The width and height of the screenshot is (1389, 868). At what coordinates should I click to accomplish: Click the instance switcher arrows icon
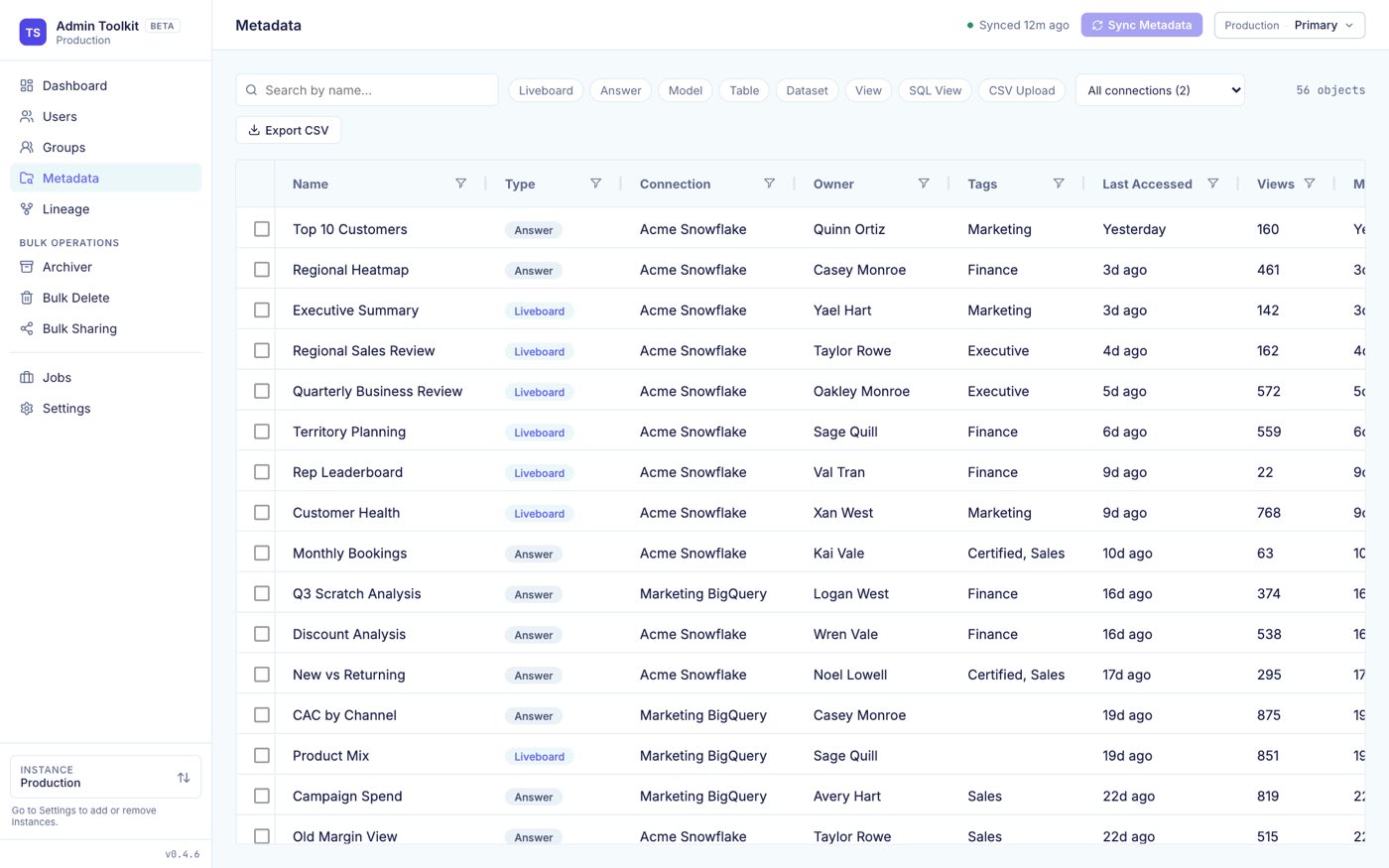(184, 778)
